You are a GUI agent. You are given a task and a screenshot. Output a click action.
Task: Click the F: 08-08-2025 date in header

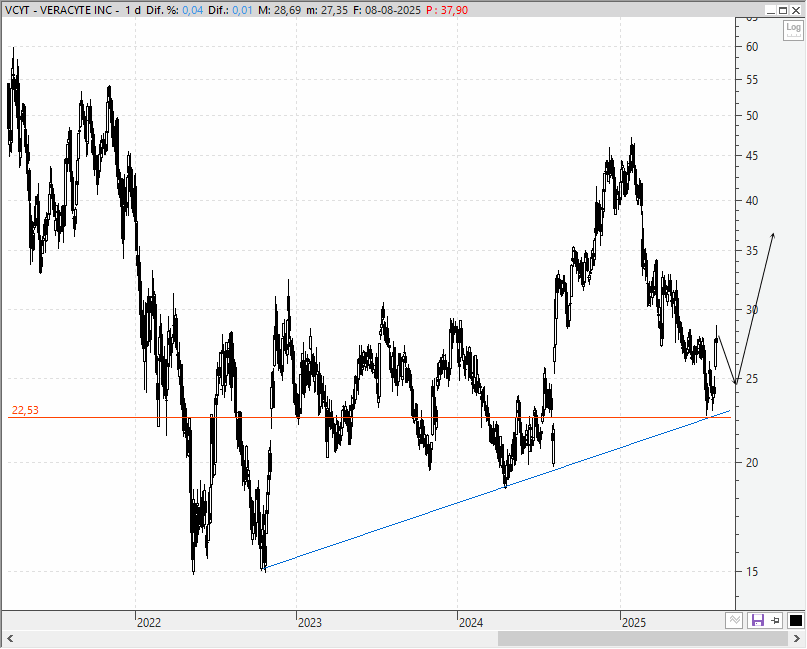[387, 10]
